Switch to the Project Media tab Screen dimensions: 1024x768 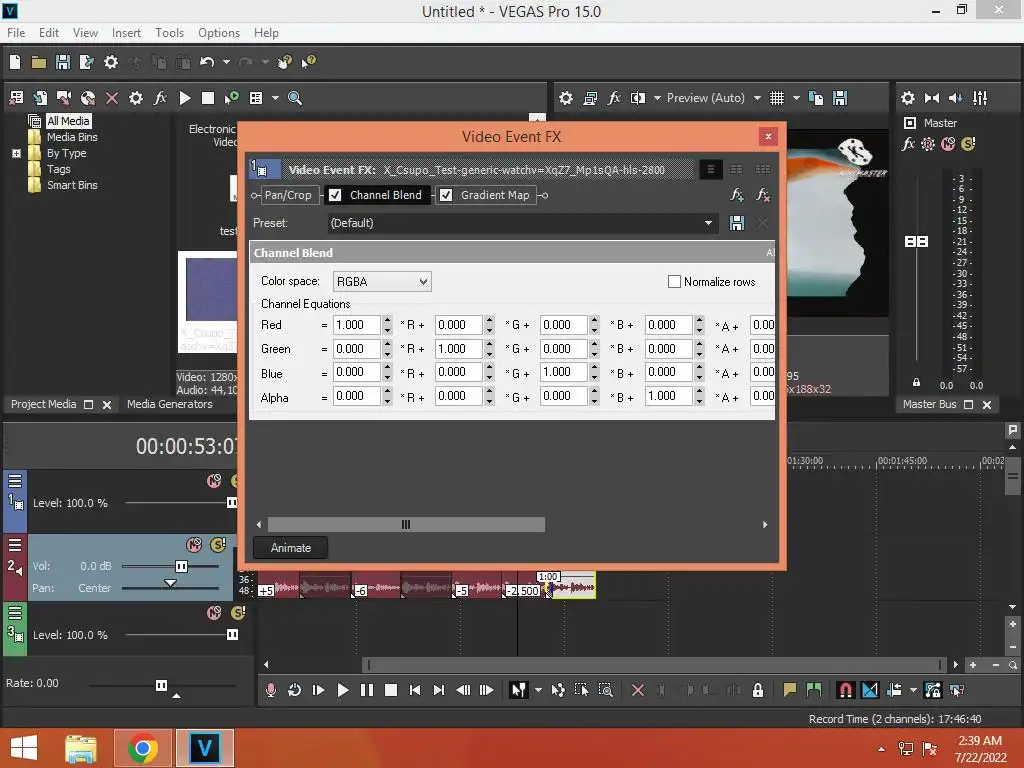pyautogui.click(x=43, y=404)
